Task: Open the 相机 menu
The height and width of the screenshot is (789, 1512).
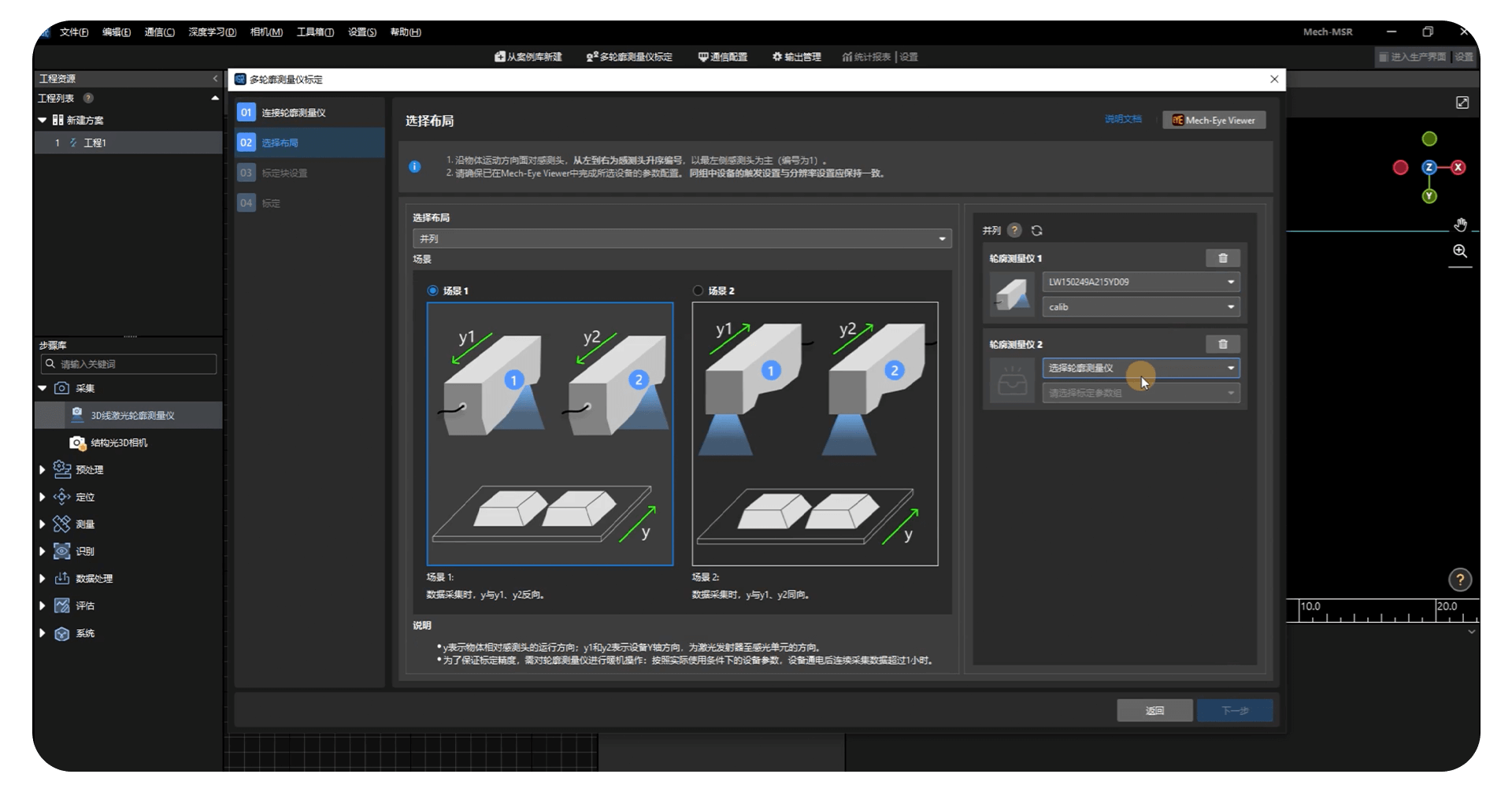Action: click(266, 32)
